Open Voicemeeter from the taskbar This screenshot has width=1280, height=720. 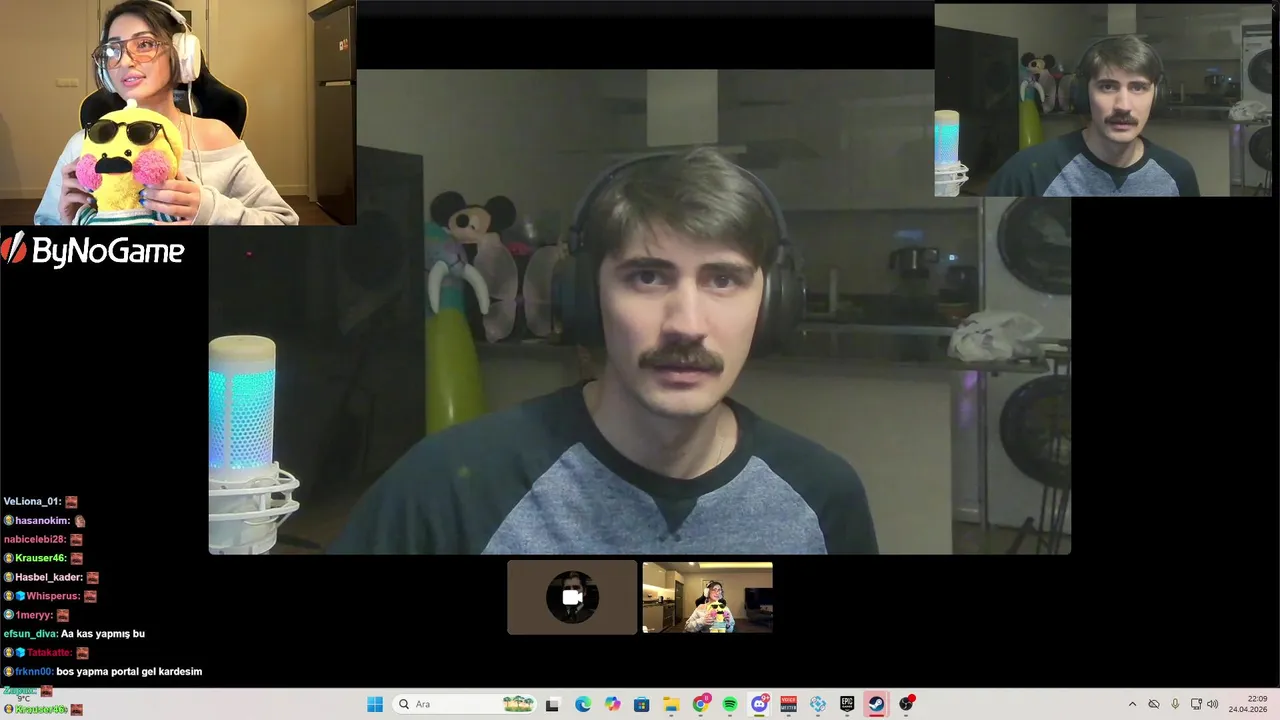point(788,704)
